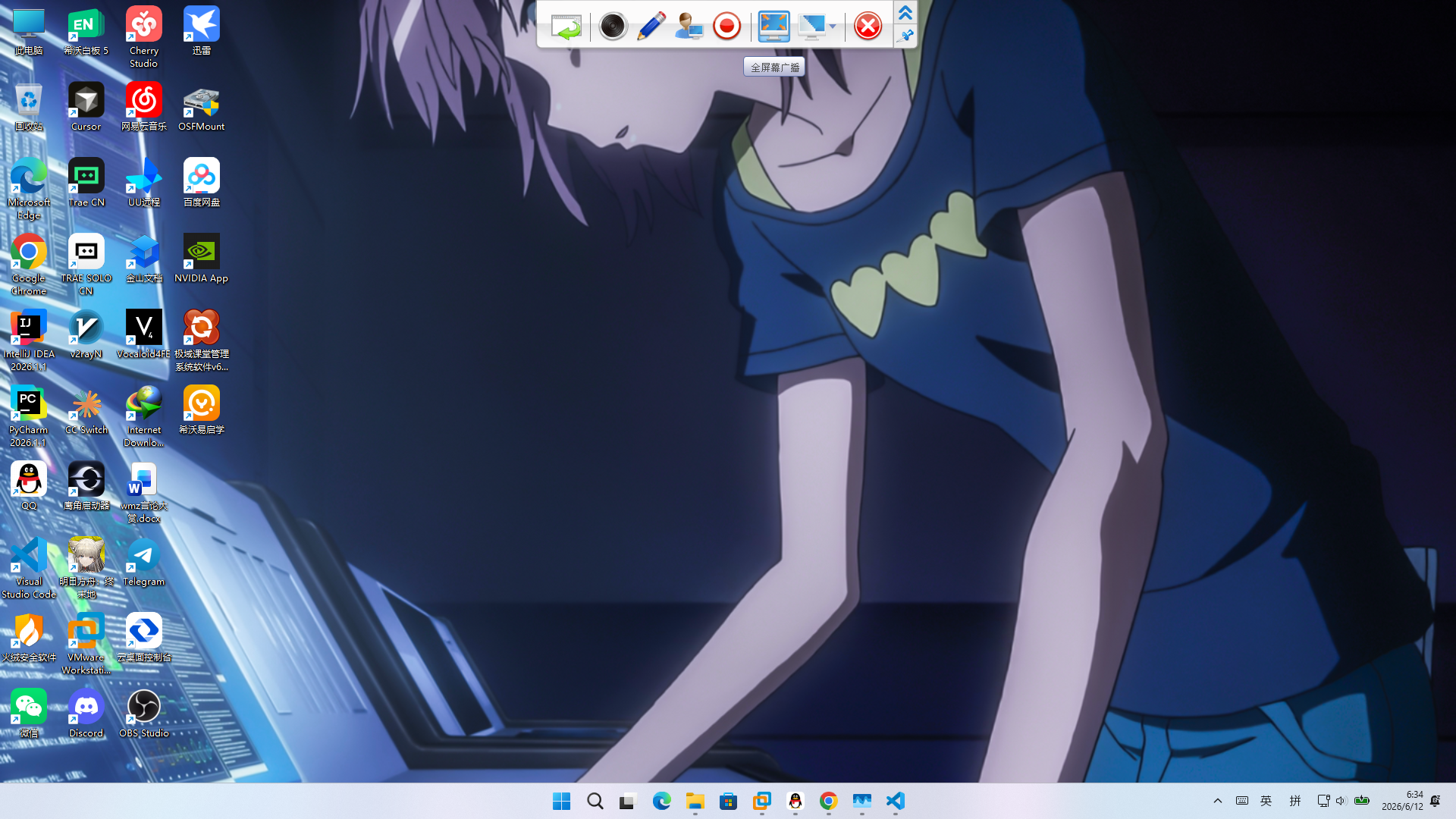Select the Vocaloid4FE desktop shortcut
The image size is (1456, 819).
144,335
